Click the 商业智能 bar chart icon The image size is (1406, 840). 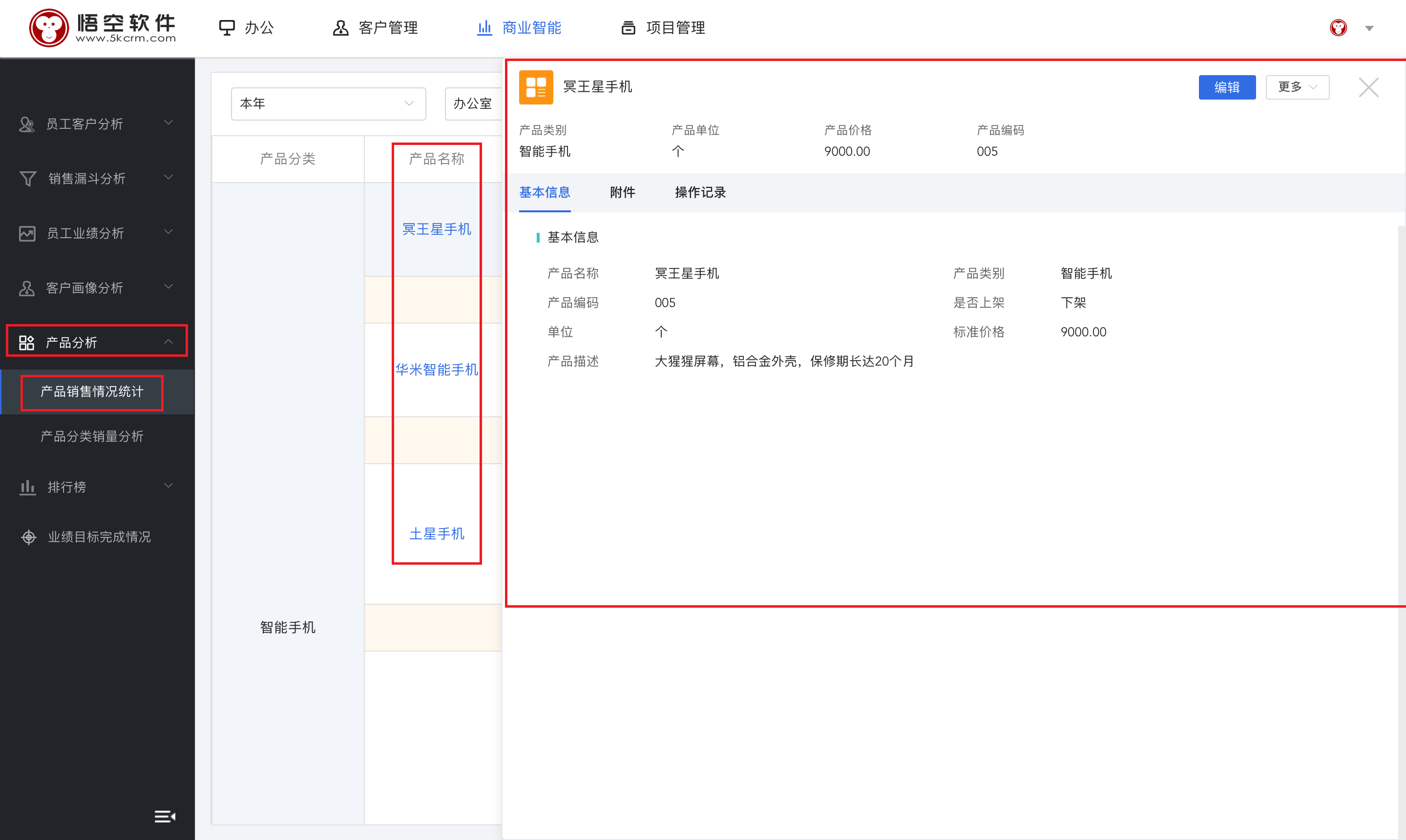pyautogui.click(x=484, y=28)
